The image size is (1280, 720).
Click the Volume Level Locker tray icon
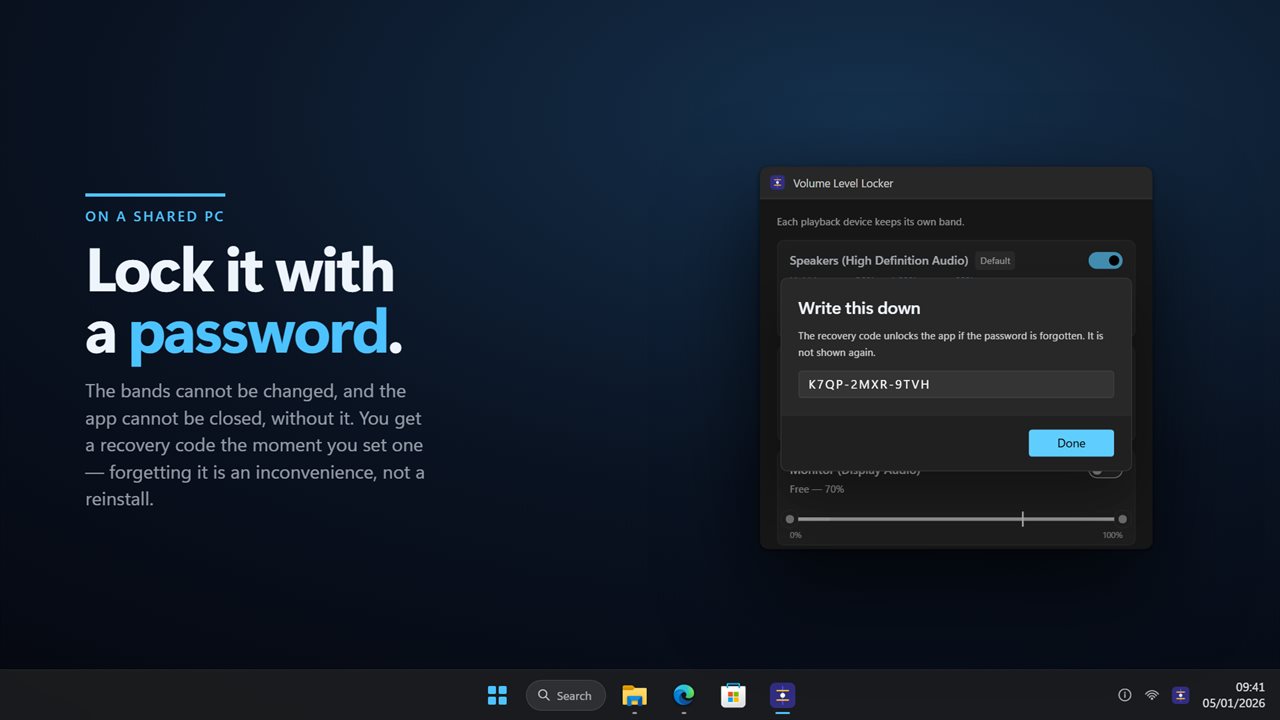click(1181, 695)
